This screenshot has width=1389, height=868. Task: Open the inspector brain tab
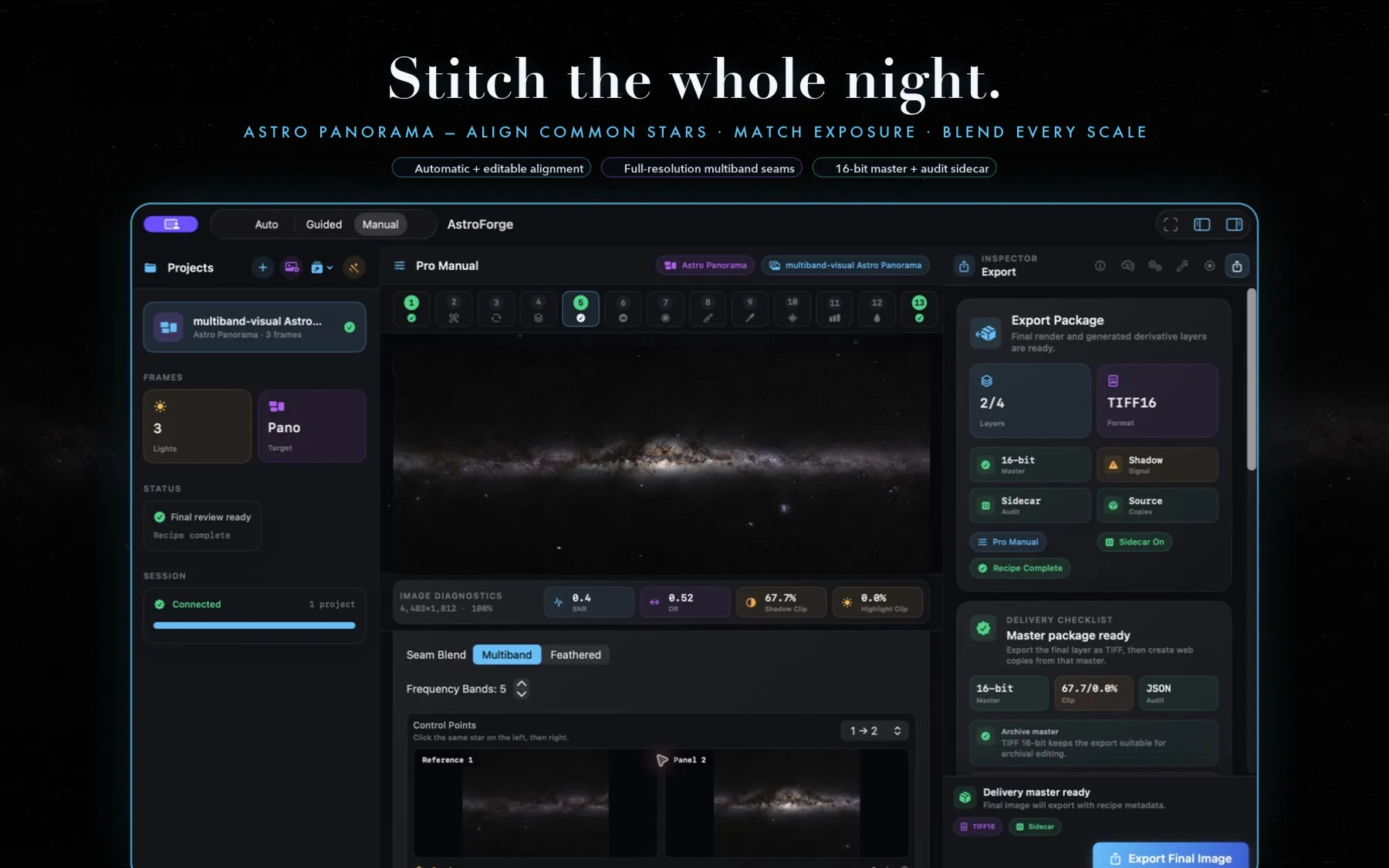[x=1127, y=266]
